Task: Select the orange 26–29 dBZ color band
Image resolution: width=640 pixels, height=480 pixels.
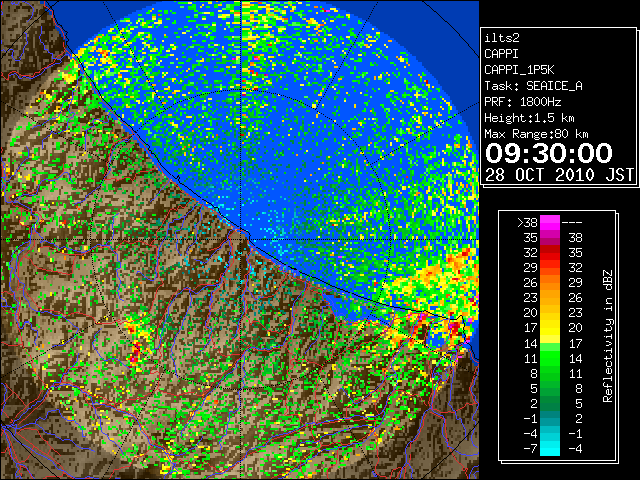Action: (x=550, y=283)
